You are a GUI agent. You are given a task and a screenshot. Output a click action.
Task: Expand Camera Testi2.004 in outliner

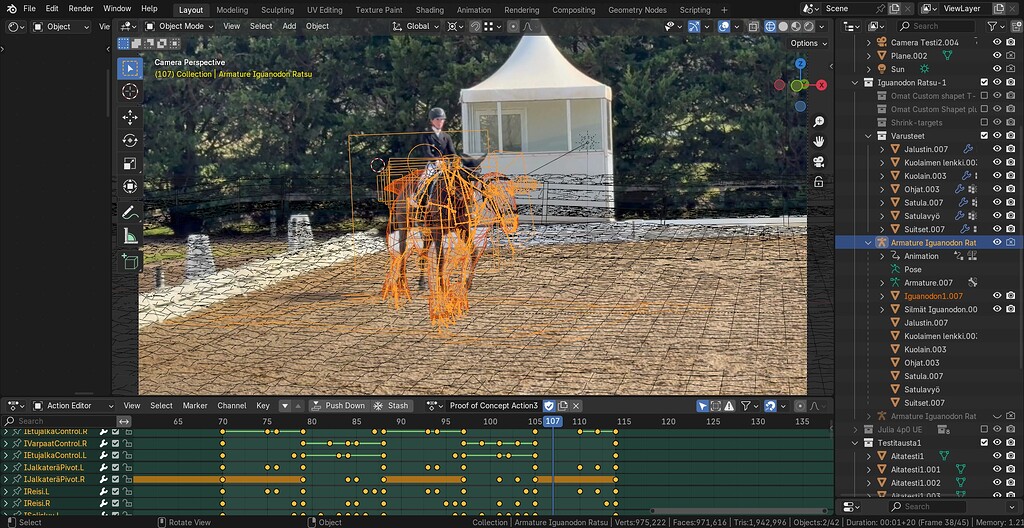(869, 42)
